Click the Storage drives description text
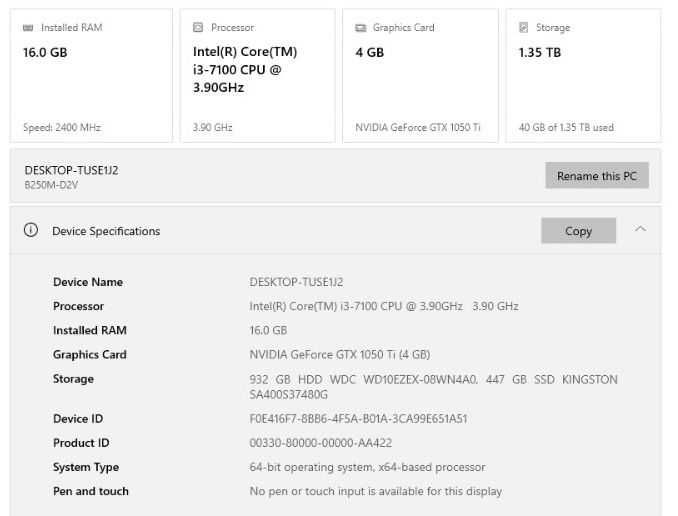The height and width of the screenshot is (516, 678). [x=433, y=386]
